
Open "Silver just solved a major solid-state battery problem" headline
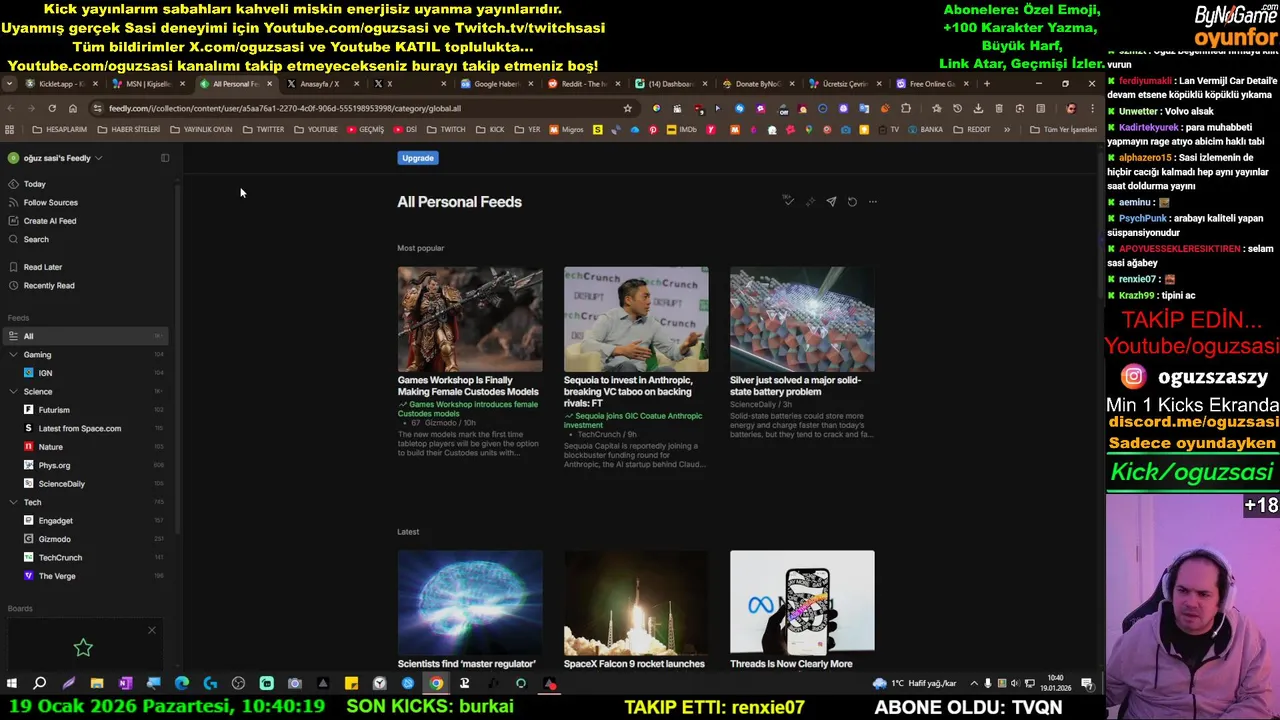click(x=796, y=386)
